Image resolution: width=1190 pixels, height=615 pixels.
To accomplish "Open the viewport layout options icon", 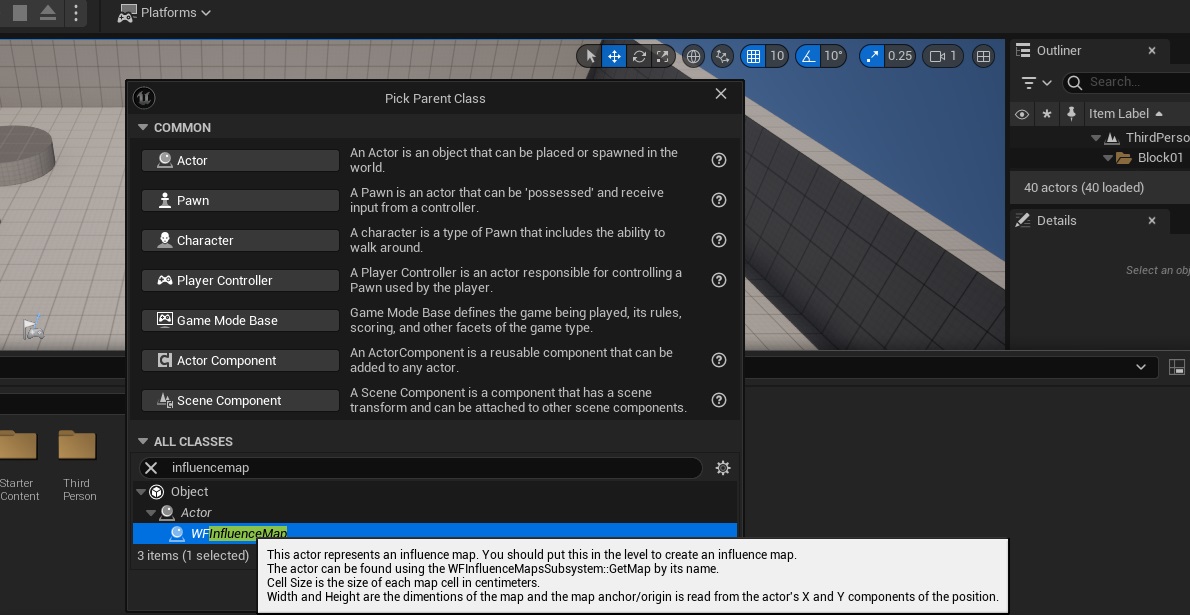I will coord(984,56).
